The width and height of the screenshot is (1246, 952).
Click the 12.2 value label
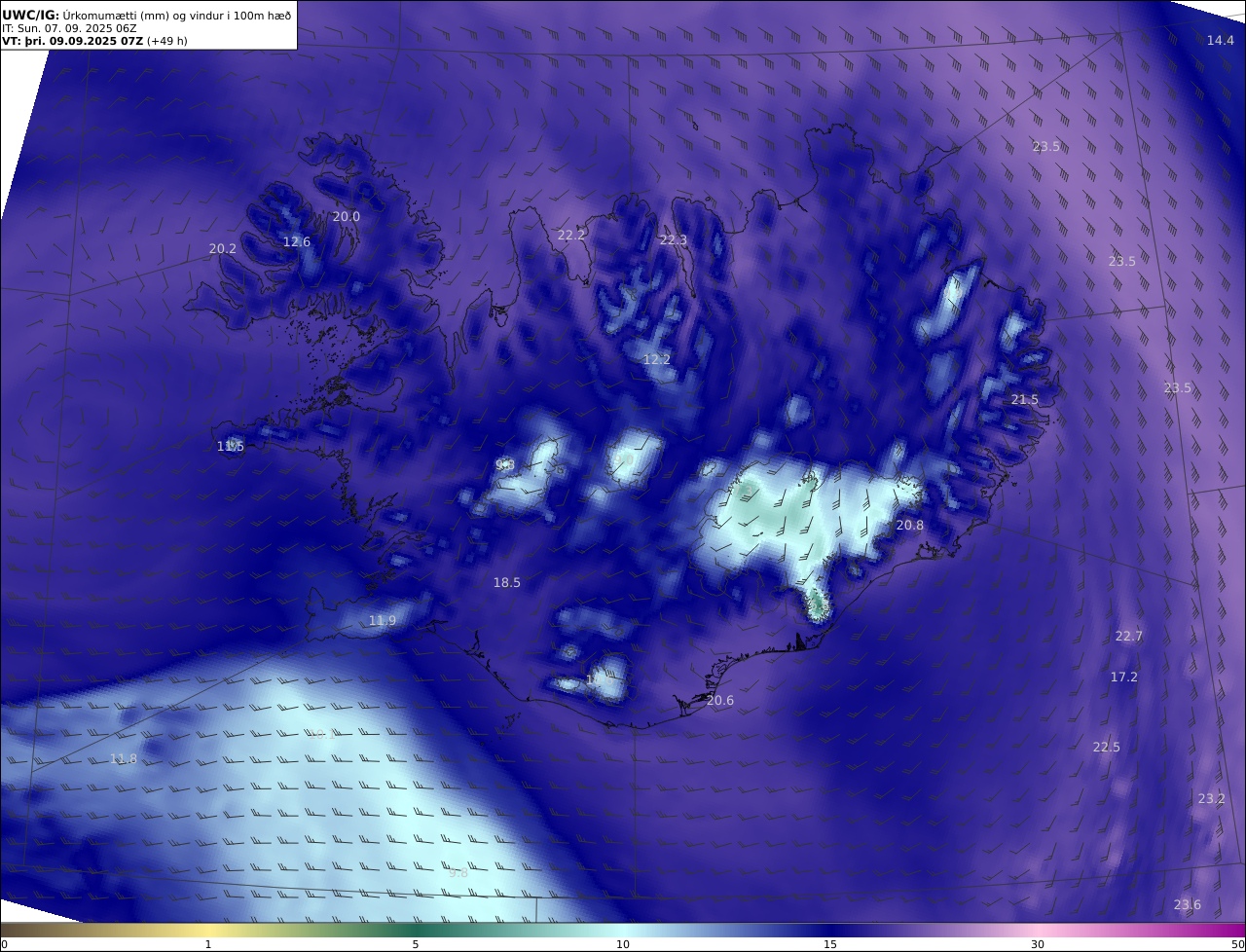657,359
